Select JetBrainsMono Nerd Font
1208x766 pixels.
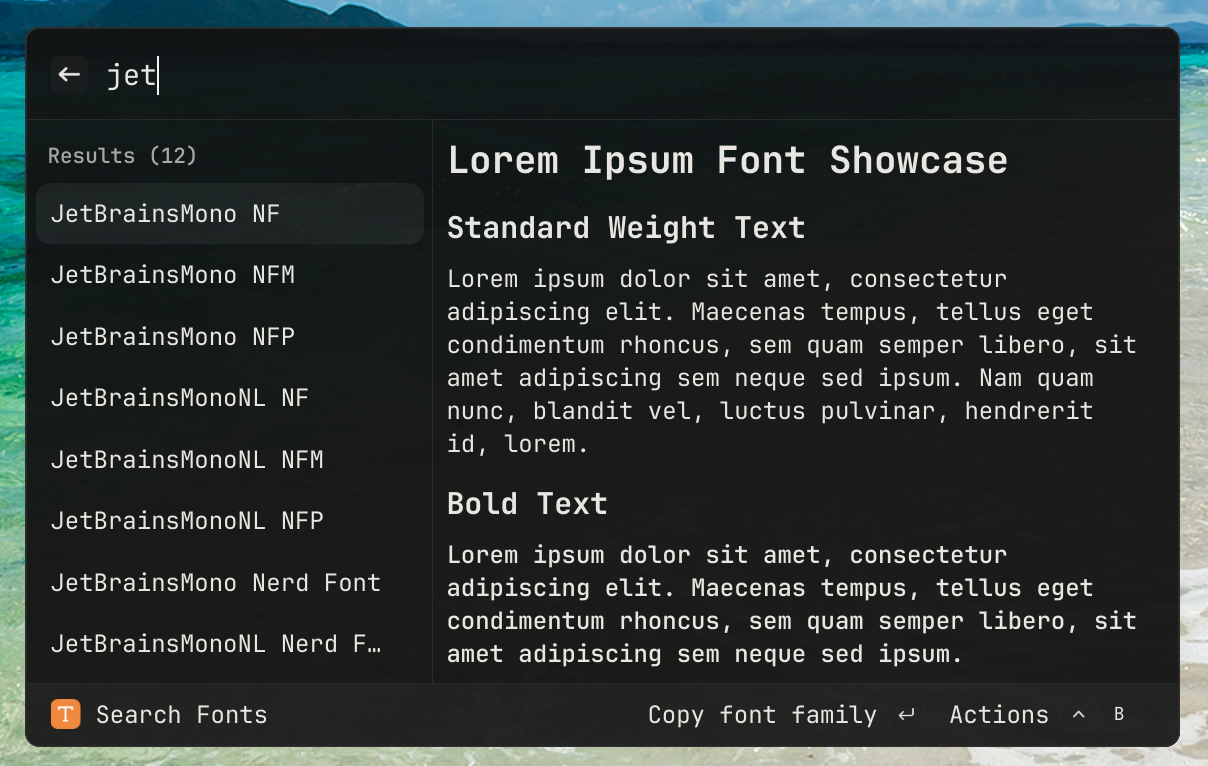(x=229, y=583)
